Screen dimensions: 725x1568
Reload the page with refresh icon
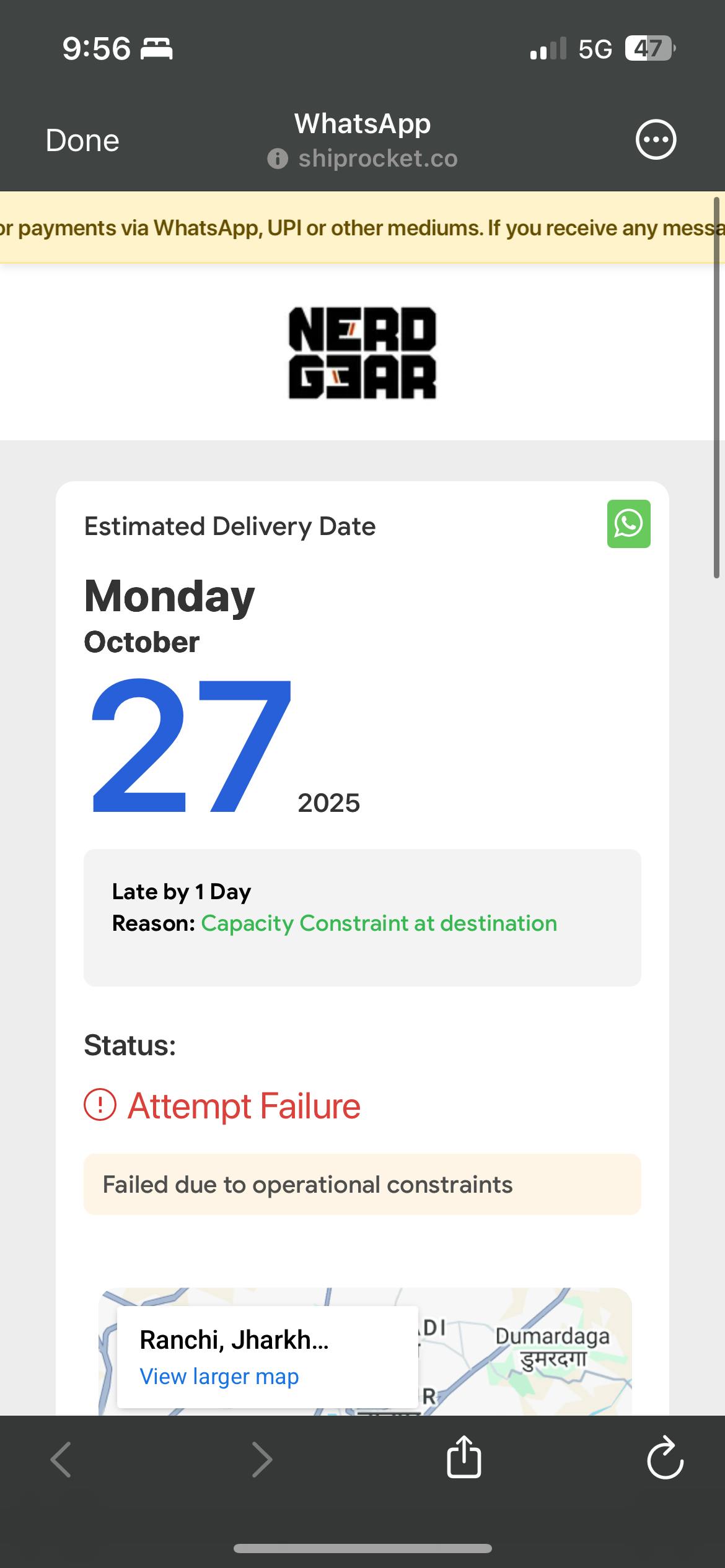click(x=664, y=1458)
